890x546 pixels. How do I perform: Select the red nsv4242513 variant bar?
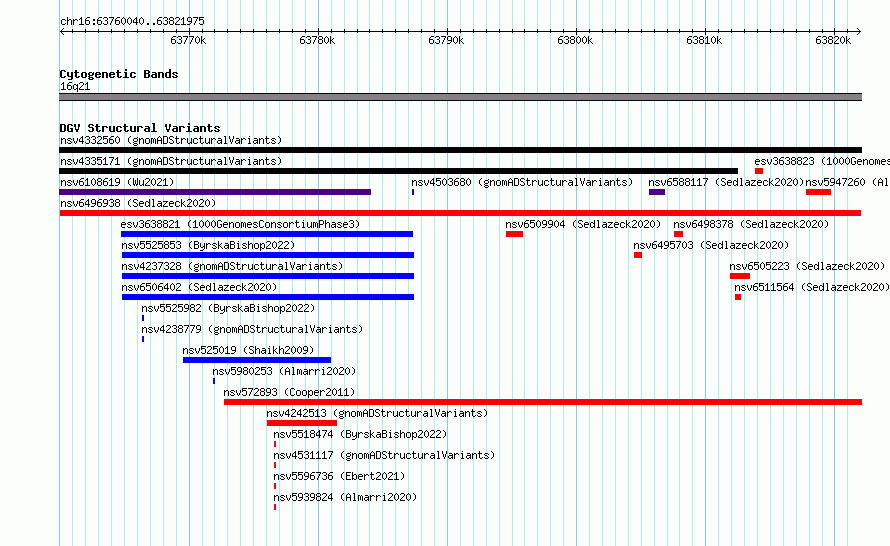[302, 423]
